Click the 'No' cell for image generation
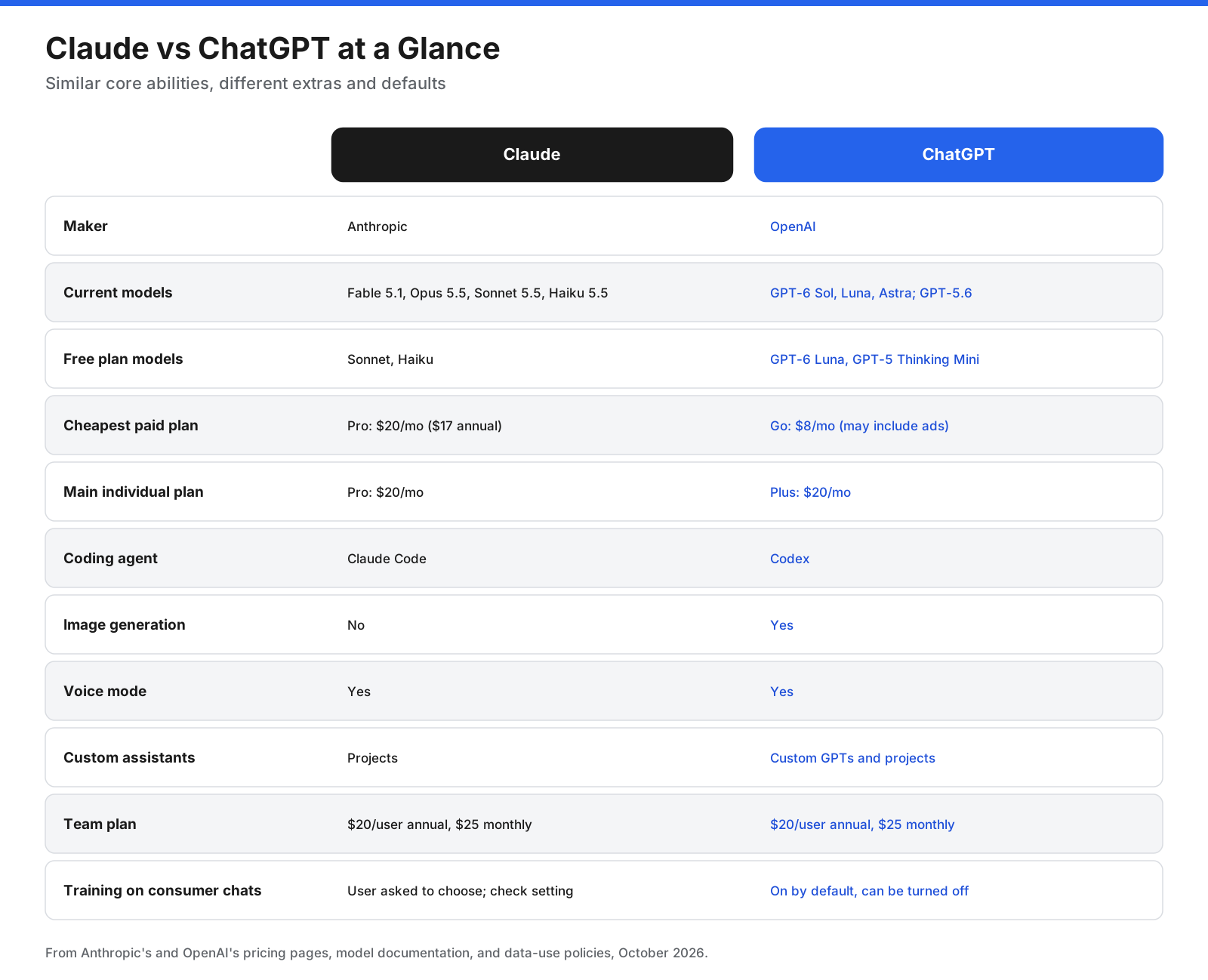 point(356,625)
